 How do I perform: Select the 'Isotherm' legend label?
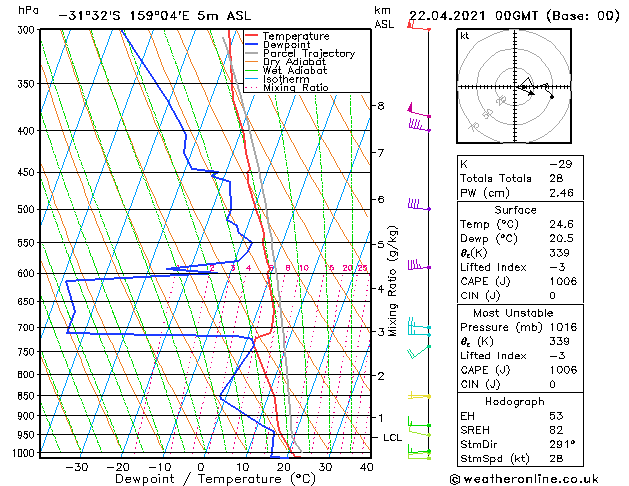point(286,79)
